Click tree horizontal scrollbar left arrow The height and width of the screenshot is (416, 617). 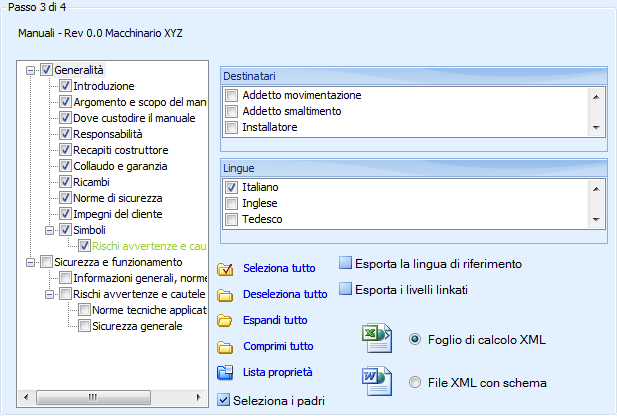(x=26, y=397)
